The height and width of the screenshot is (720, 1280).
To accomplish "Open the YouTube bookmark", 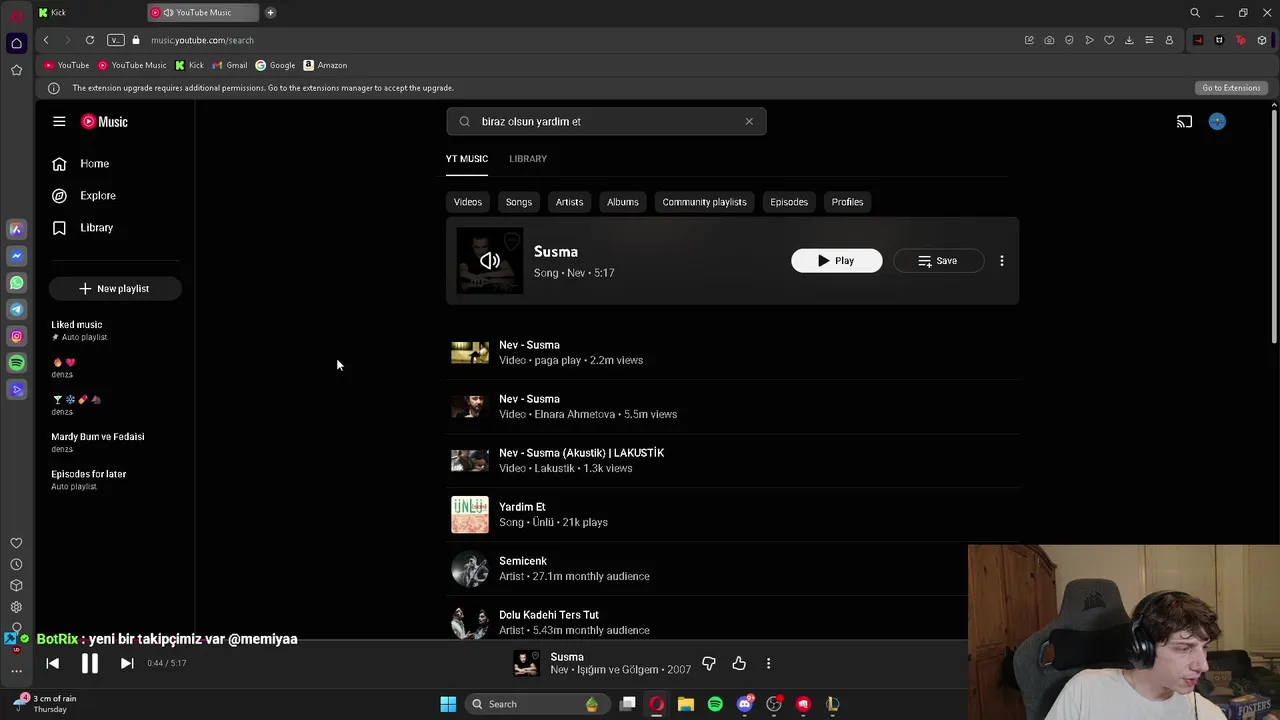I will tap(66, 65).
